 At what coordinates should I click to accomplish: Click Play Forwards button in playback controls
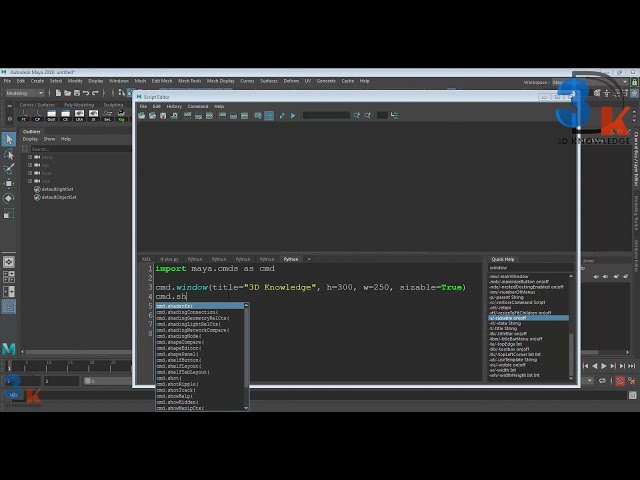click(604, 366)
